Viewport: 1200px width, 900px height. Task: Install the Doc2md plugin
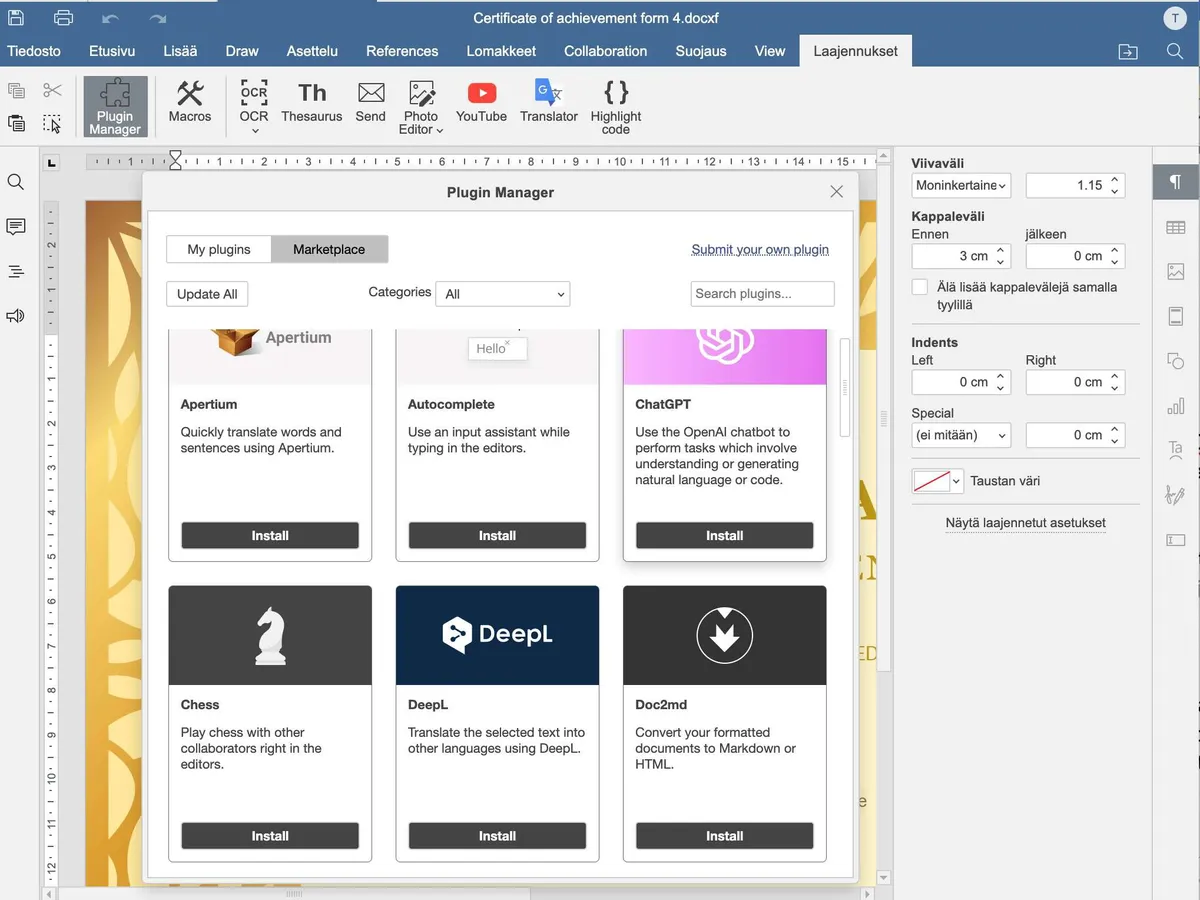tap(725, 836)
